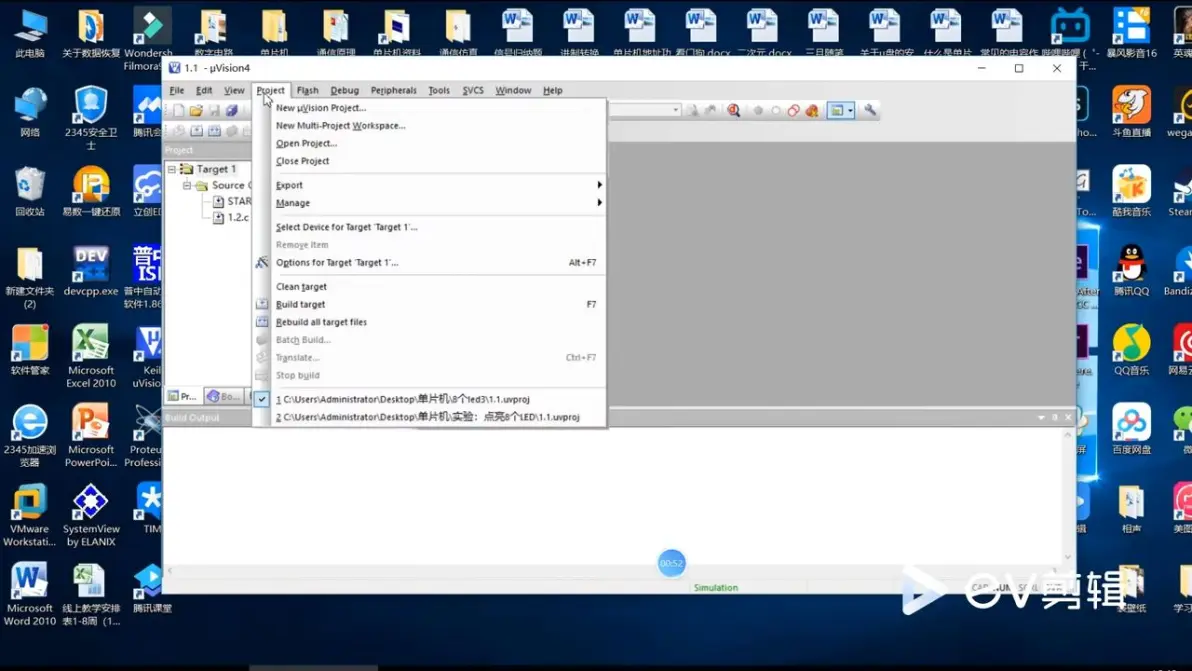Collapse the Source Group tree node
The width and height of the screenshot is (1192, 671).
click(x=187, y=185)
